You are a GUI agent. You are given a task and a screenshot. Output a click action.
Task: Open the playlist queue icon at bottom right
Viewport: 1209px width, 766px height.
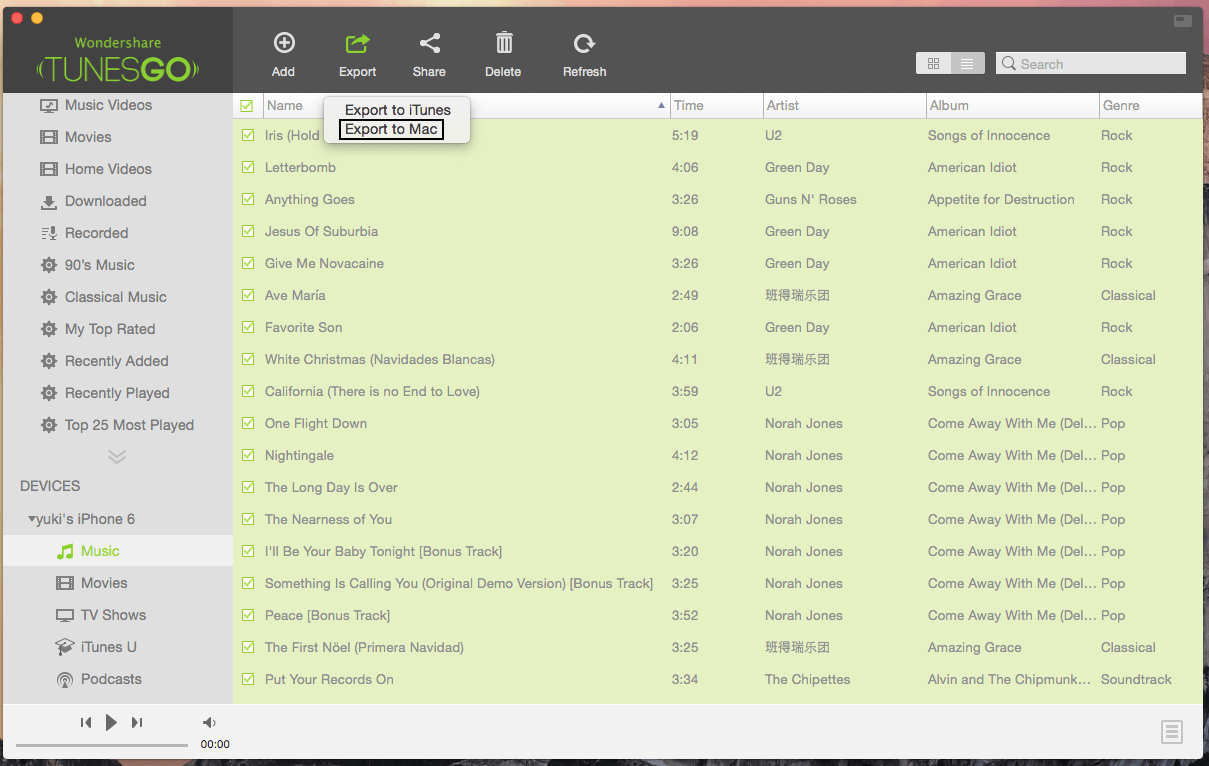(x=1172, y=732)
